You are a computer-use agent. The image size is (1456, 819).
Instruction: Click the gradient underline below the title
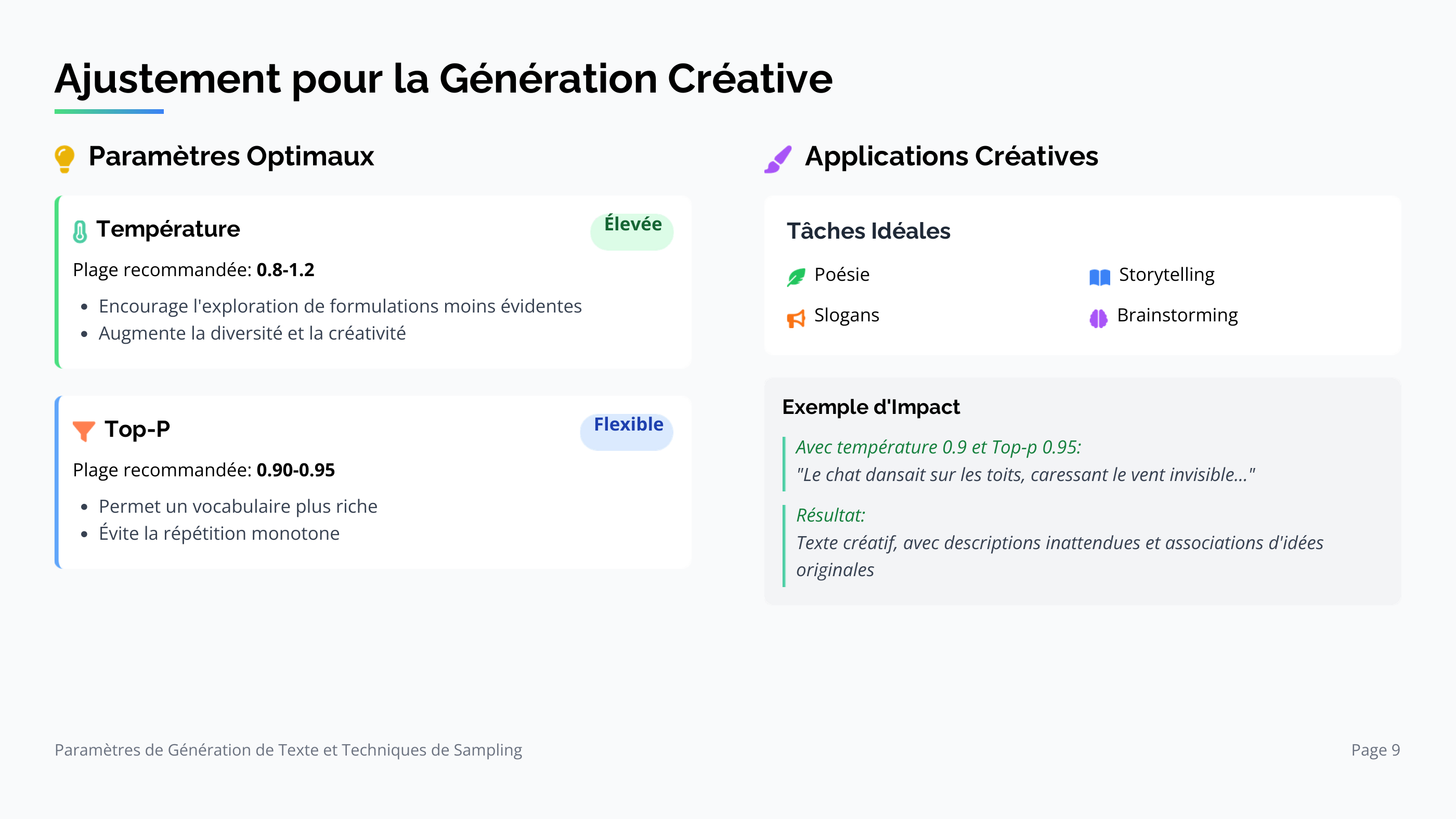click(x=109, y=112)
